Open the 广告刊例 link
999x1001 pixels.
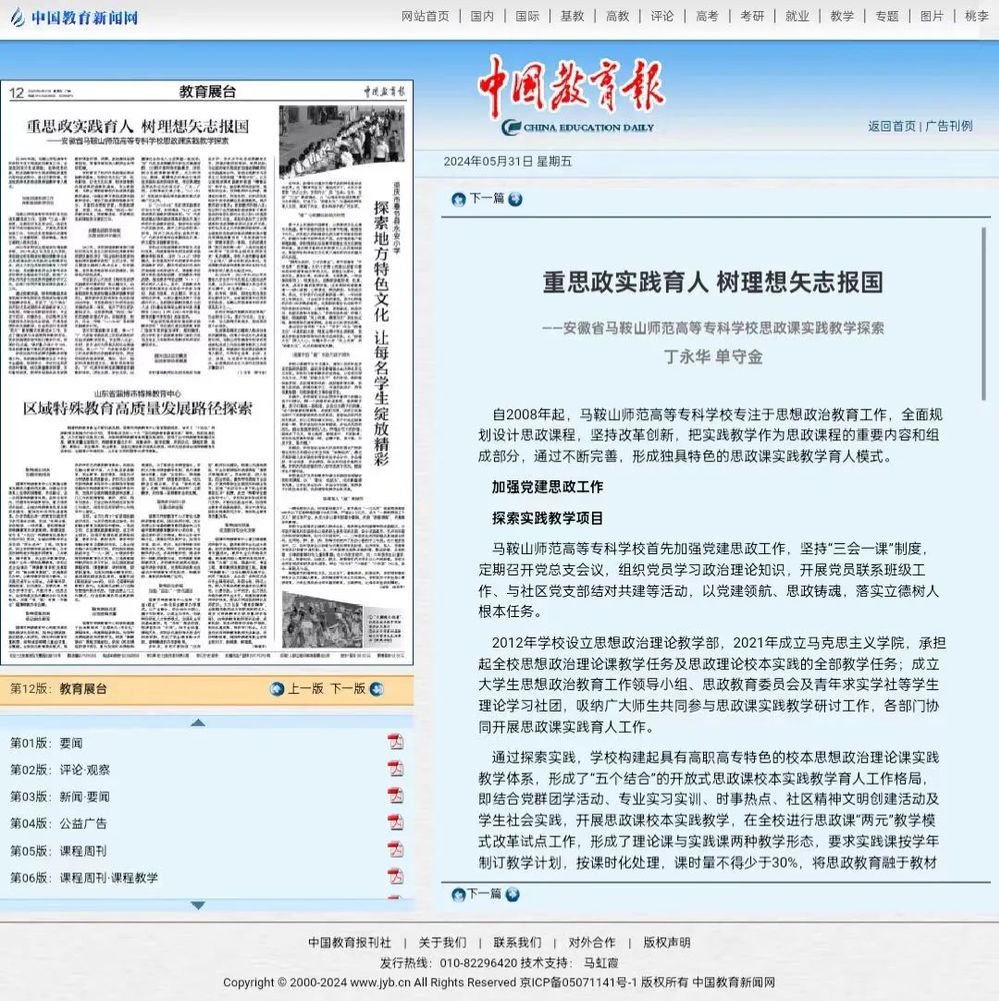point(949,126)
